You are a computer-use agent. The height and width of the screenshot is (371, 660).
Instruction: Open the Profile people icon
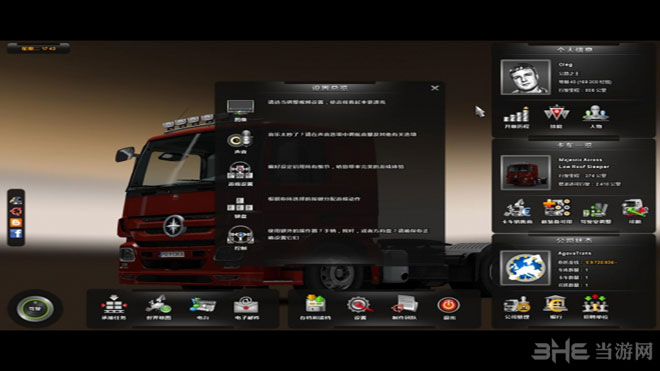[x=596, y=114]
